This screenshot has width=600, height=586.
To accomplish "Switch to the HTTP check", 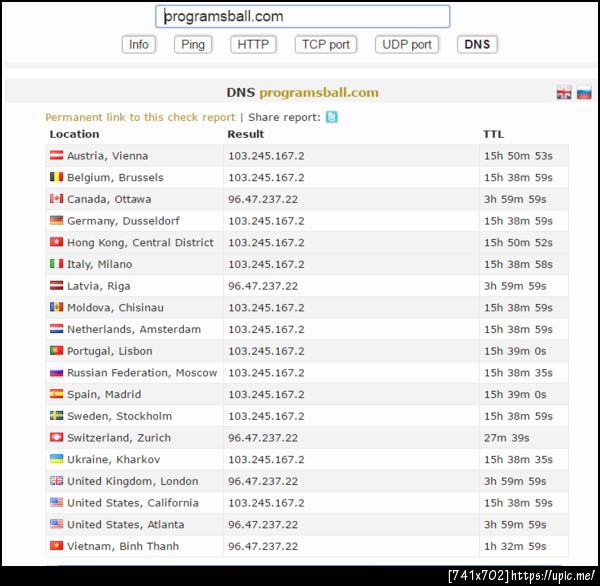I will tap(253, 44).
